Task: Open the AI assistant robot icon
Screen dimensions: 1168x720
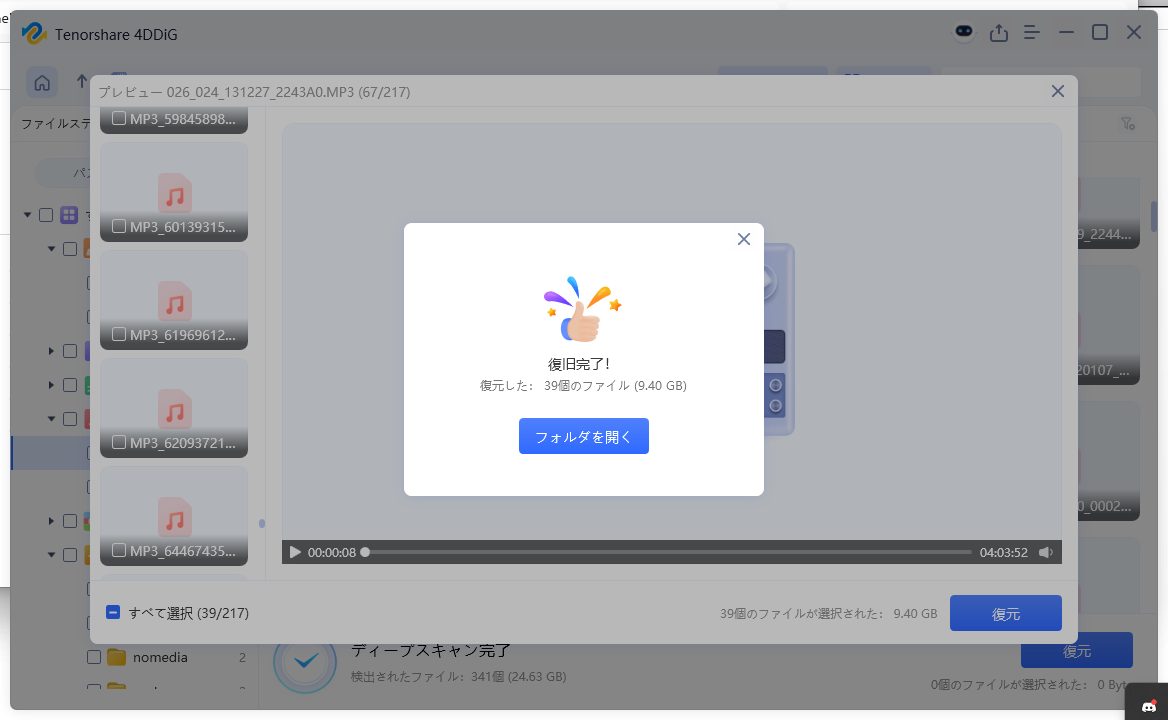Action: pyautogui.click(x=963, y=32)
